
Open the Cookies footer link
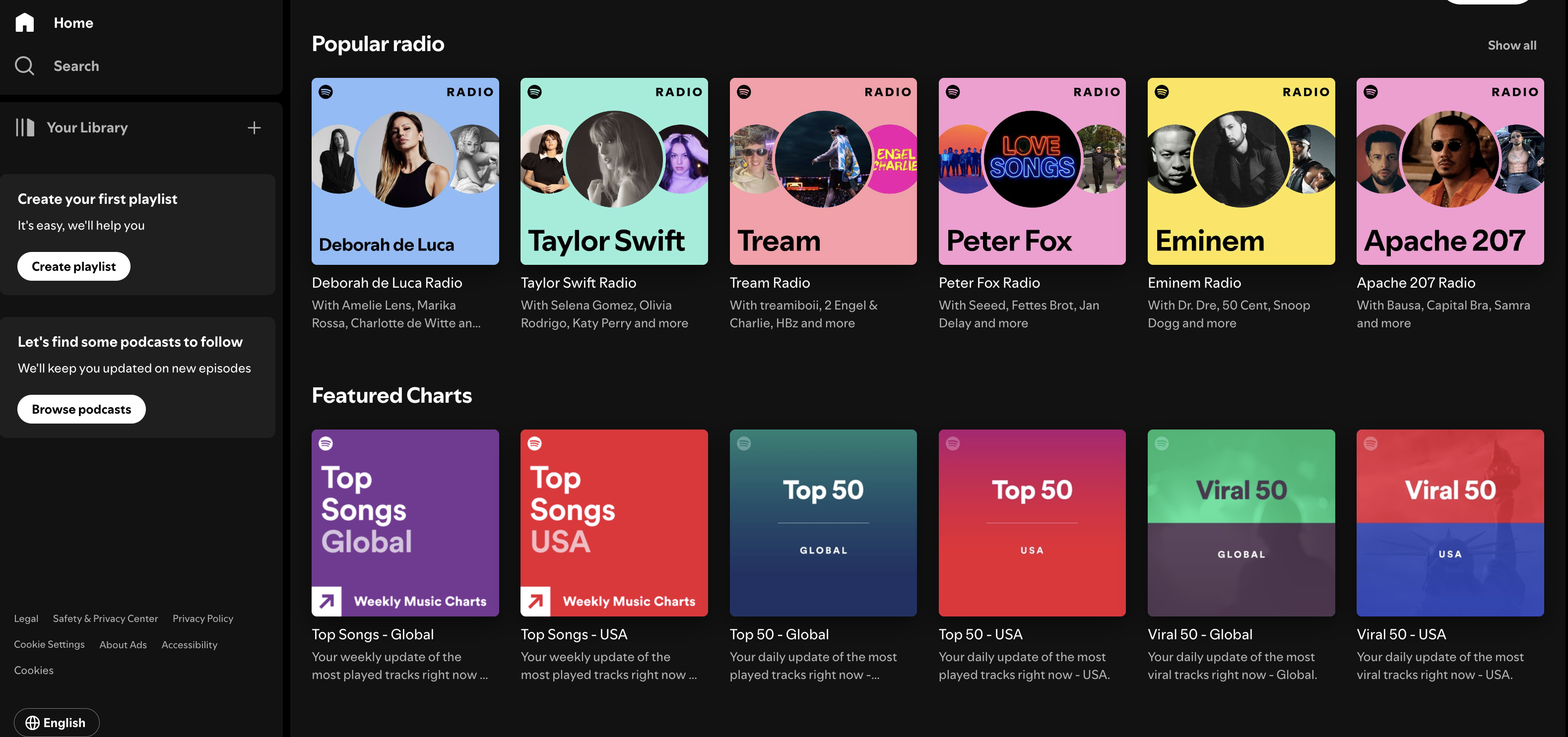tap(33, 670)
